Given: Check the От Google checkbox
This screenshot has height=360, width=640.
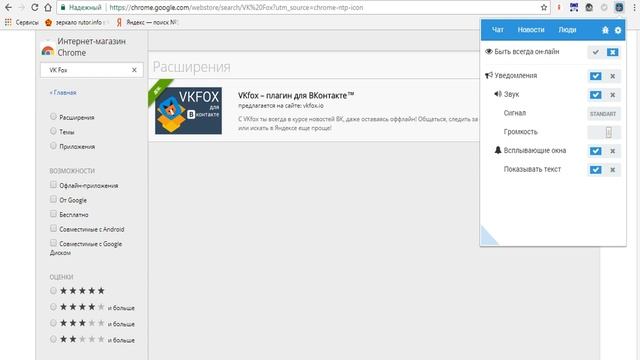Looking at the screenshot, I should [x=53, y=199].
